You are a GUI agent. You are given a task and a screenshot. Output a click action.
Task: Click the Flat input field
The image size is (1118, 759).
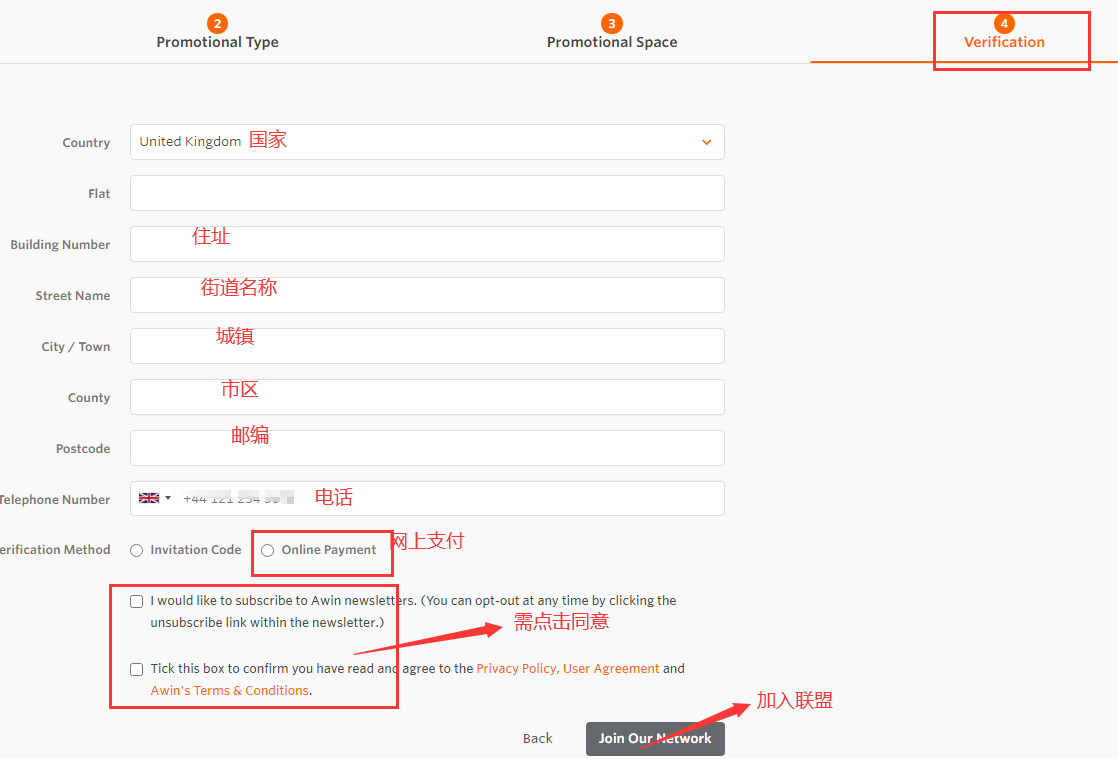click(x=427, y=193)
